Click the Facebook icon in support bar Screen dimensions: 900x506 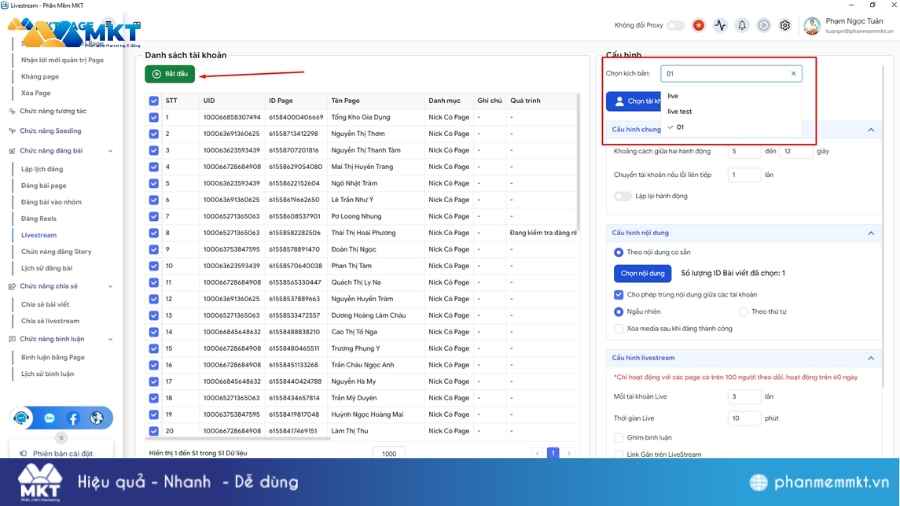click(73, 418)
